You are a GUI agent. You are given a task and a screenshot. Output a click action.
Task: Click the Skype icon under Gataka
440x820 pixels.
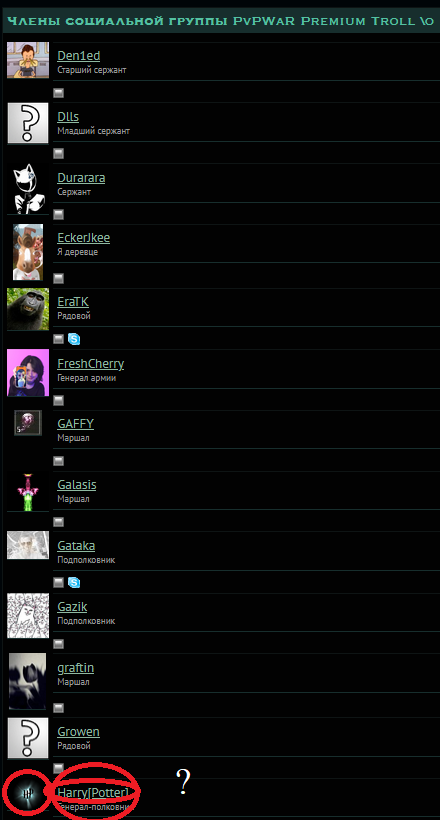[x=74, y=583]
